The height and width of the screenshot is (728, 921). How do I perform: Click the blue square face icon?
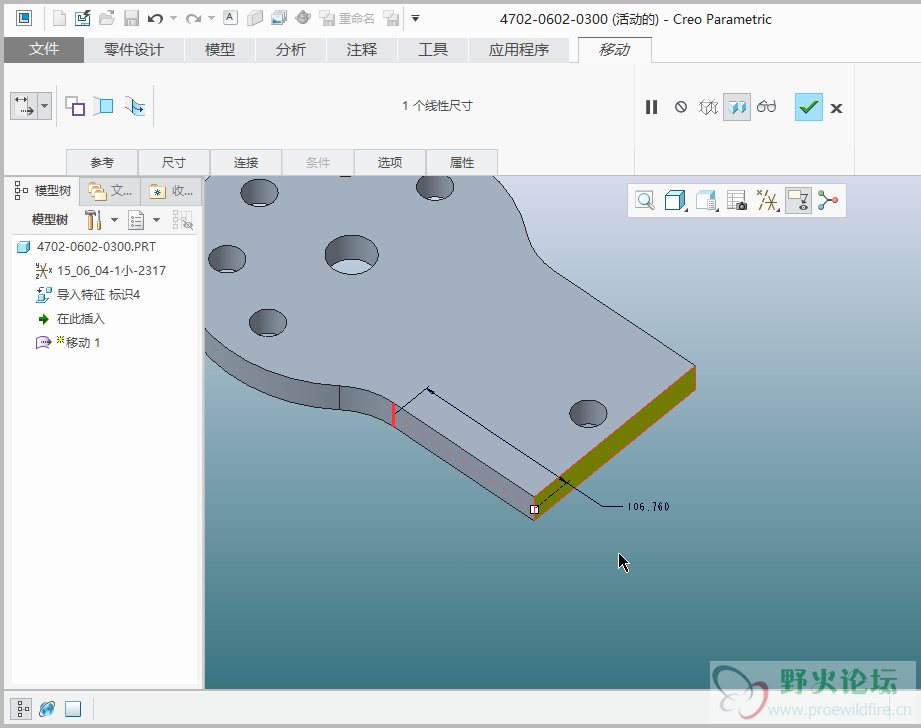(x=105, y=106)
